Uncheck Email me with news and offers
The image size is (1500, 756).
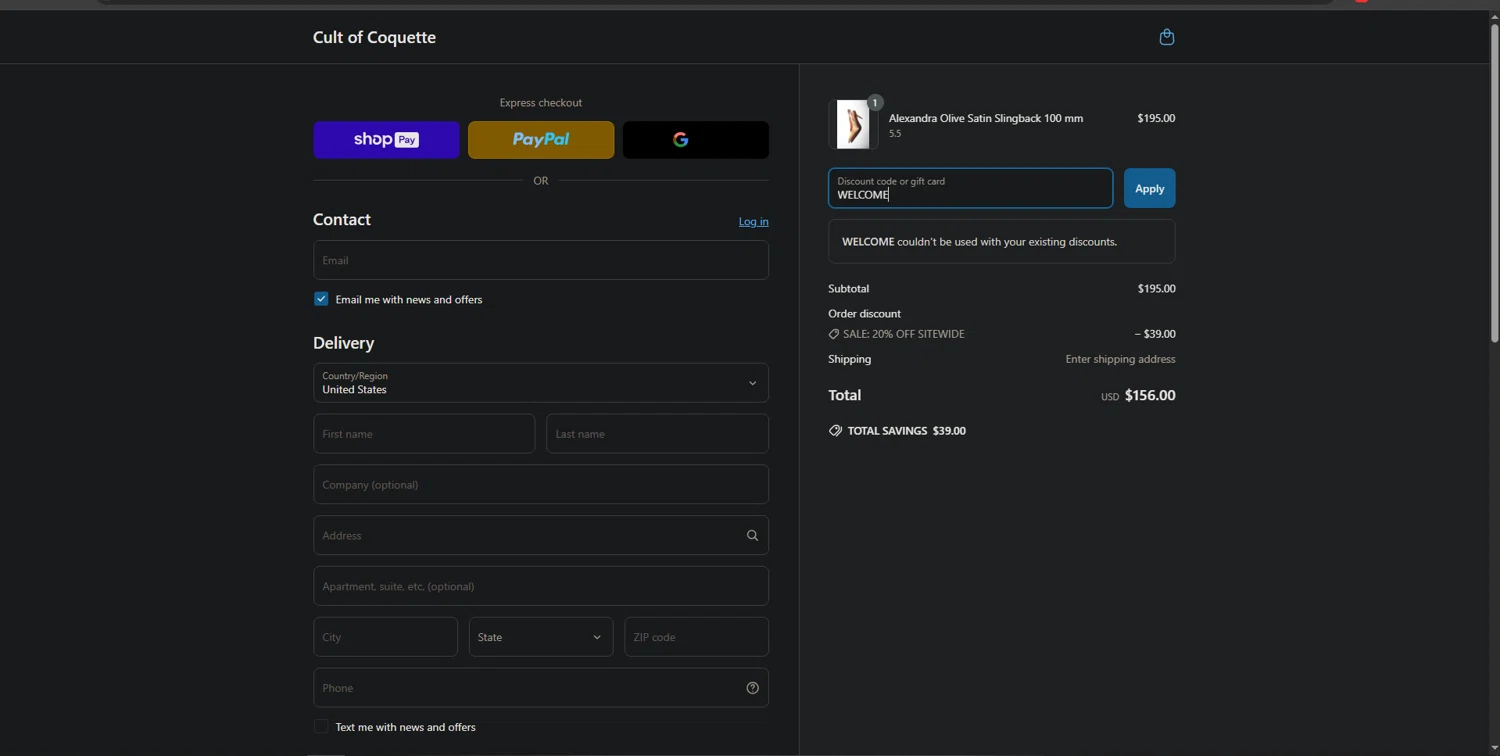pyautogui.click(x=321, y=299)
